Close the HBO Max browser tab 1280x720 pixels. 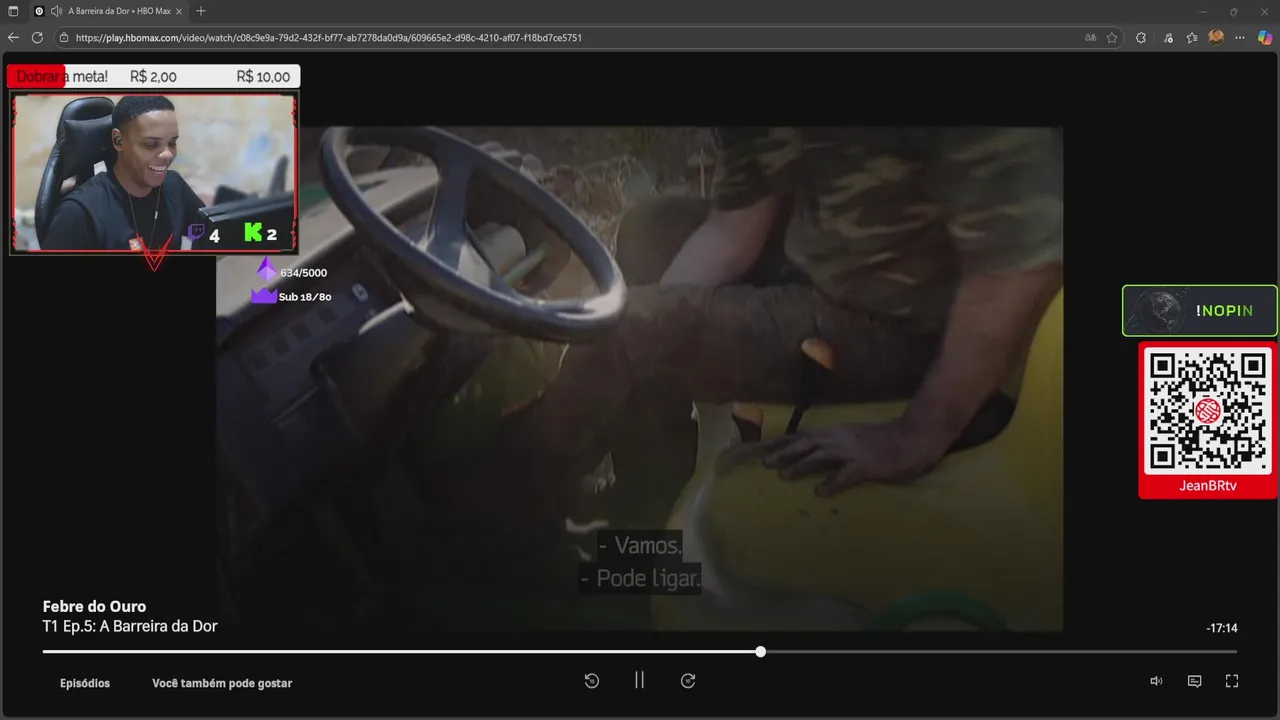[x=181, y=11]
